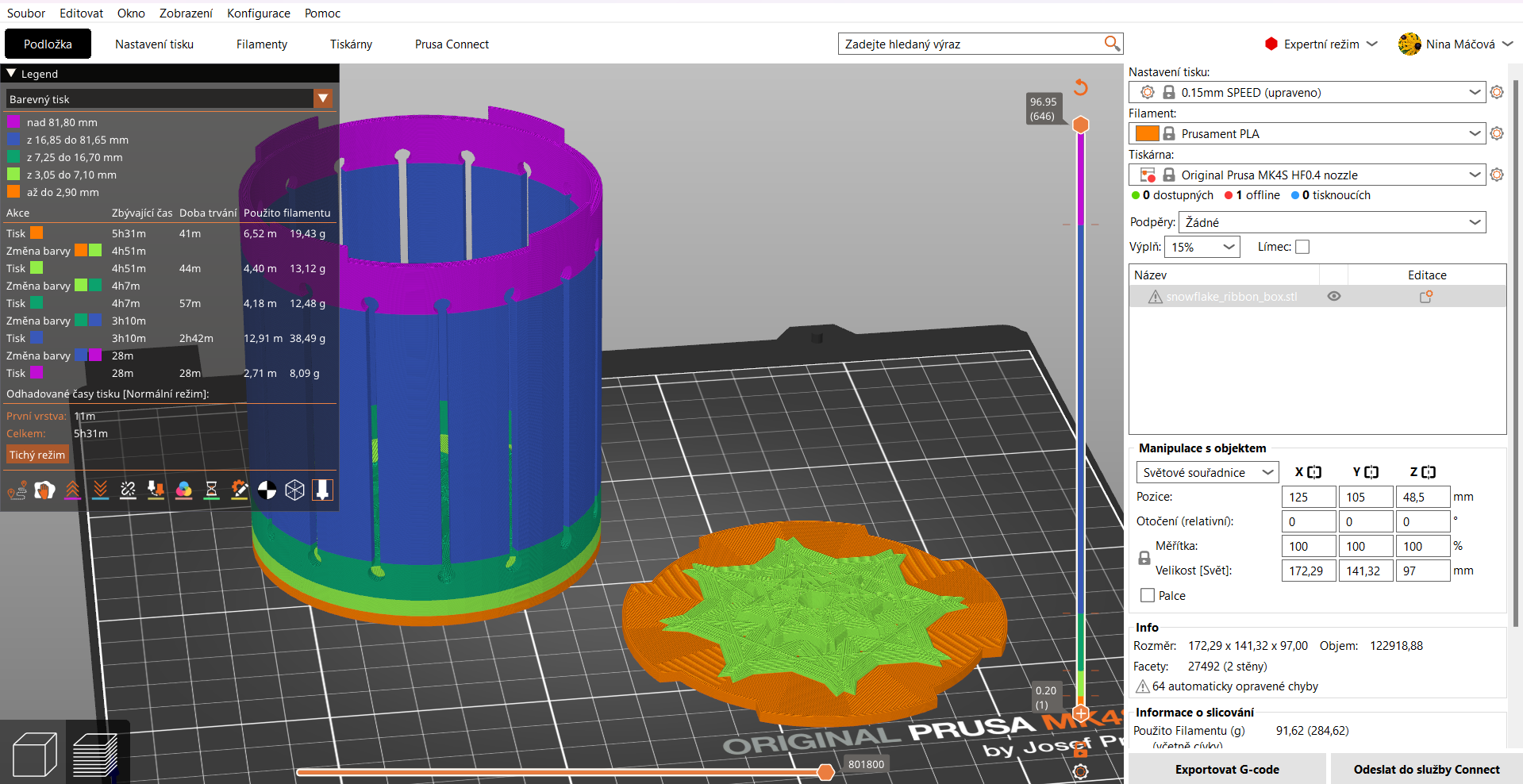The image size is (1523, 784).
Task: Switch to sliced layers preview view
Action: pos(95,754)
